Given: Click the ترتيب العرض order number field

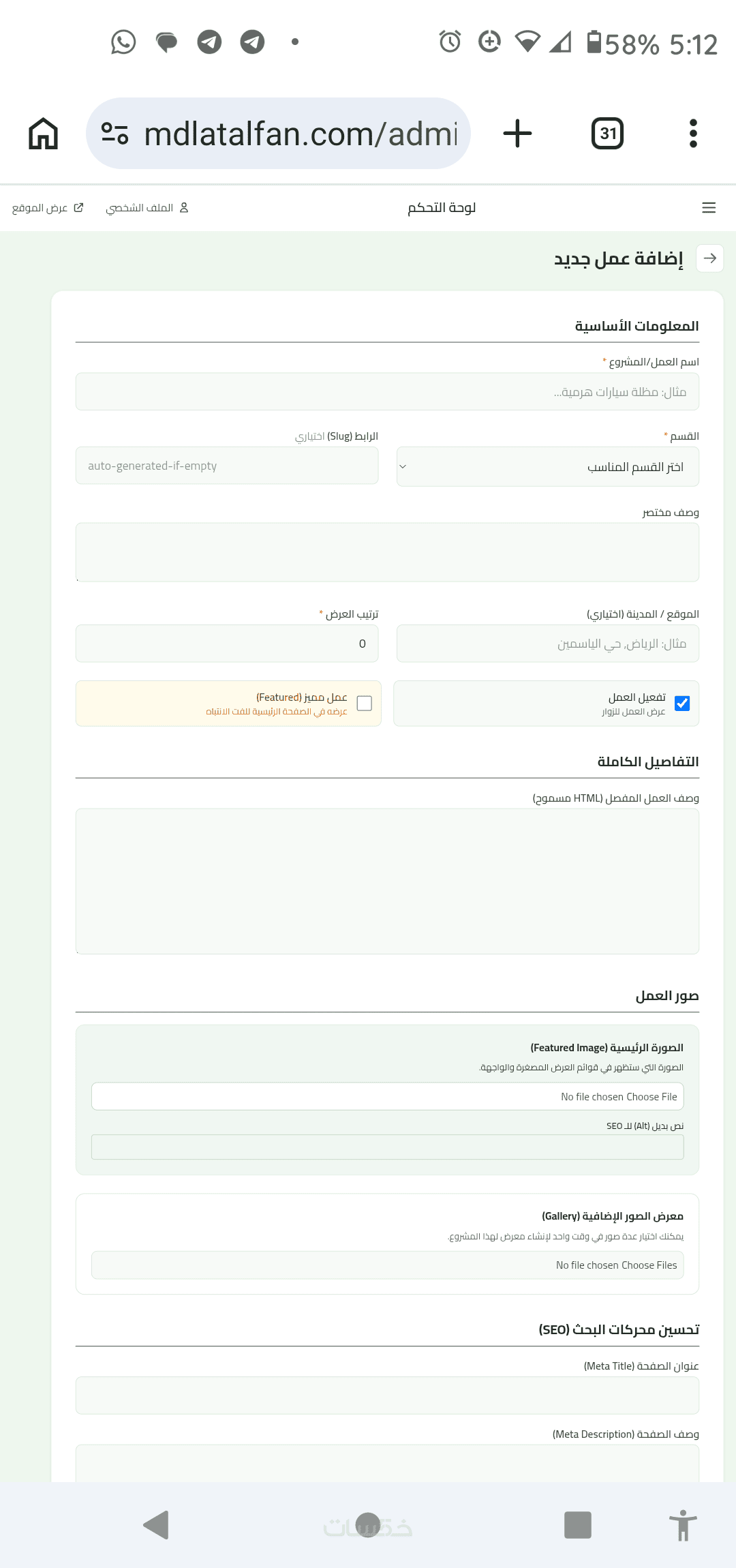Looking at the screenshot, I should 227,644.
